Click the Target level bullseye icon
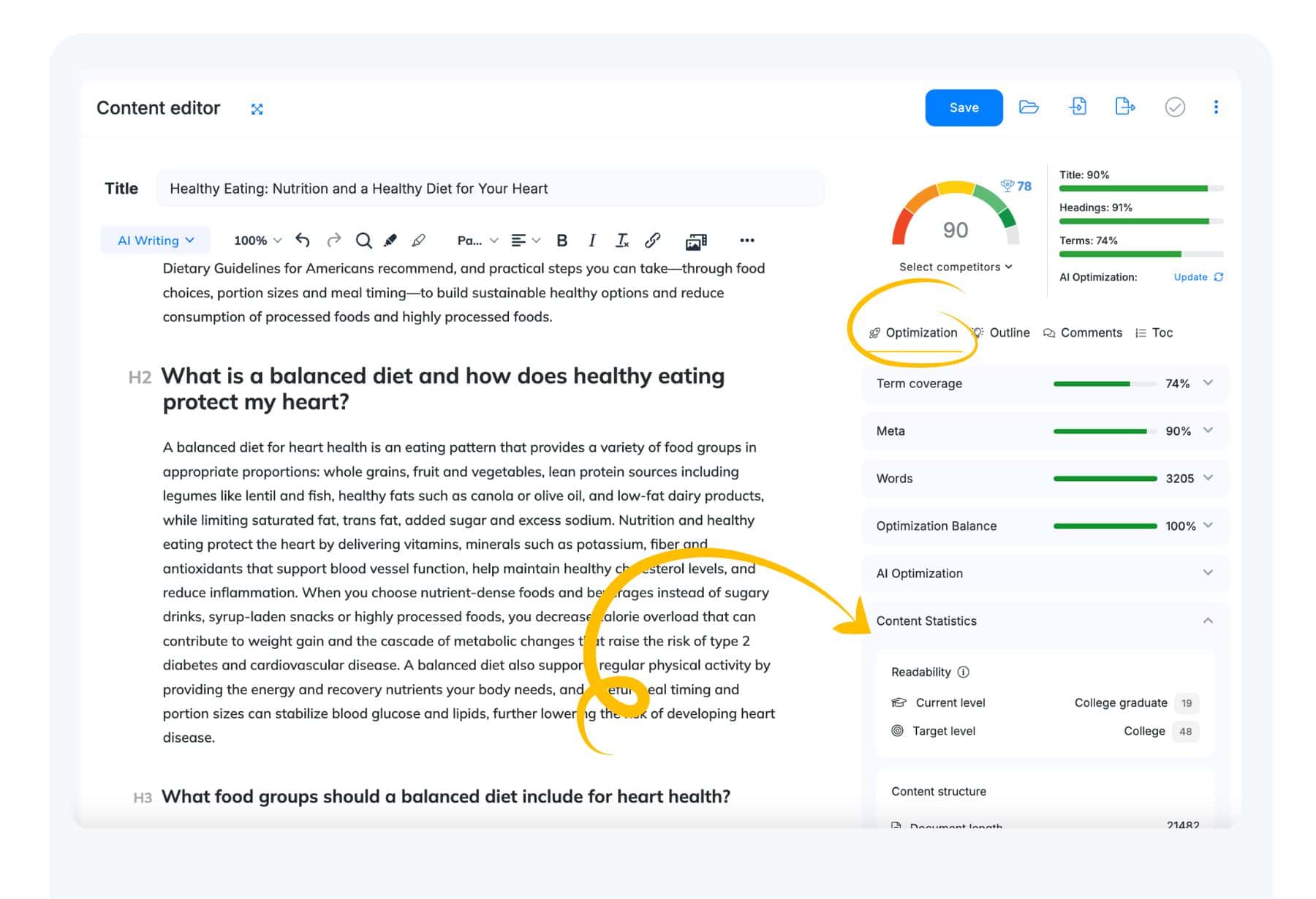The image size is (1316, 899). coord(897,730)
